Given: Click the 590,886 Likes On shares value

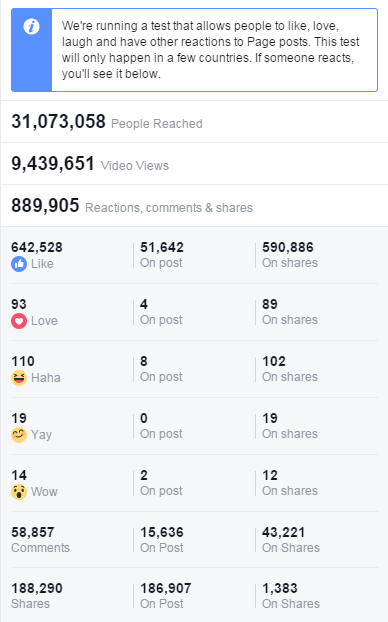Looking at the screenshot, I should pos(288,248).
